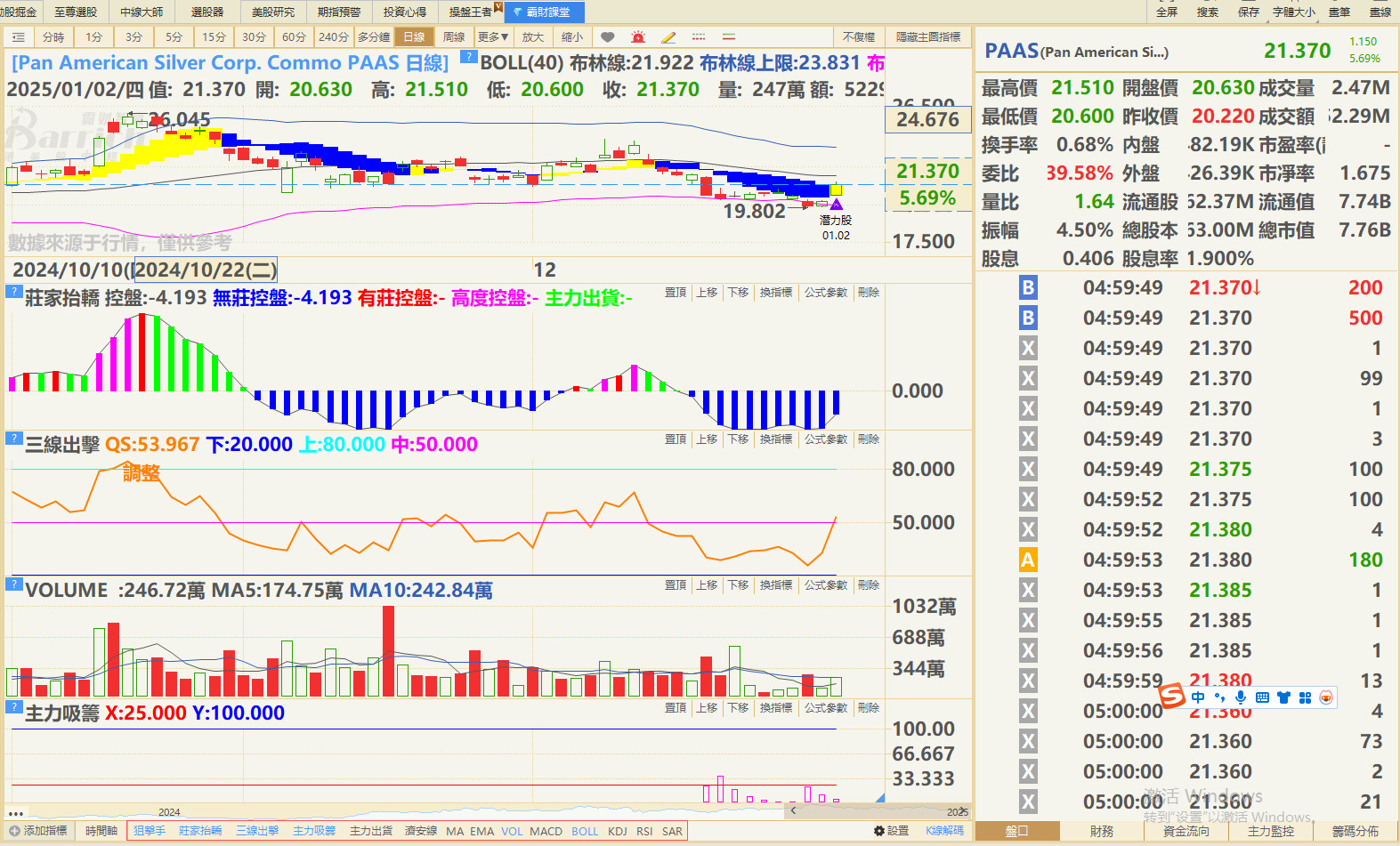Open the 霸財課堂 tab
Viewport: 1400px width, 846px height.
(545, 12)
